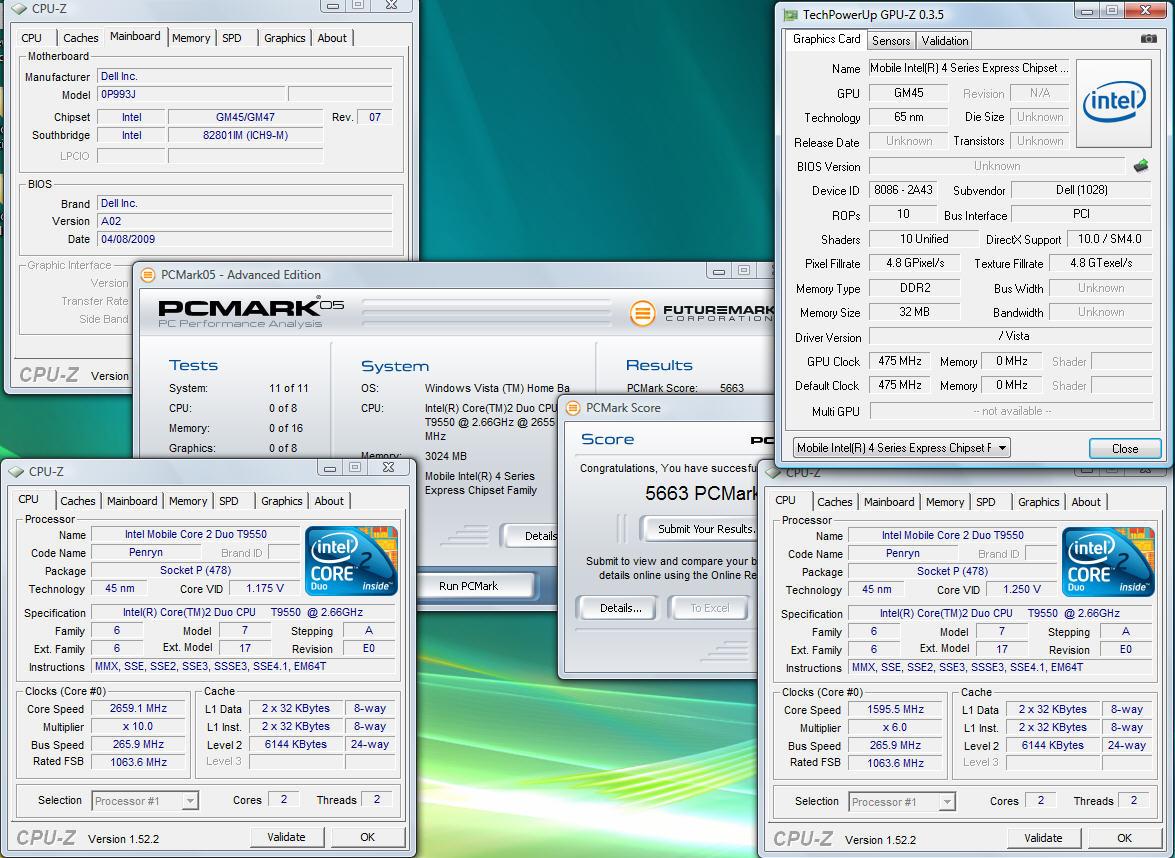Click the DirectX Support value 10.0 / SM4.0
The height and width of the screenshot is (858, 1175).
coord(1109,239)
